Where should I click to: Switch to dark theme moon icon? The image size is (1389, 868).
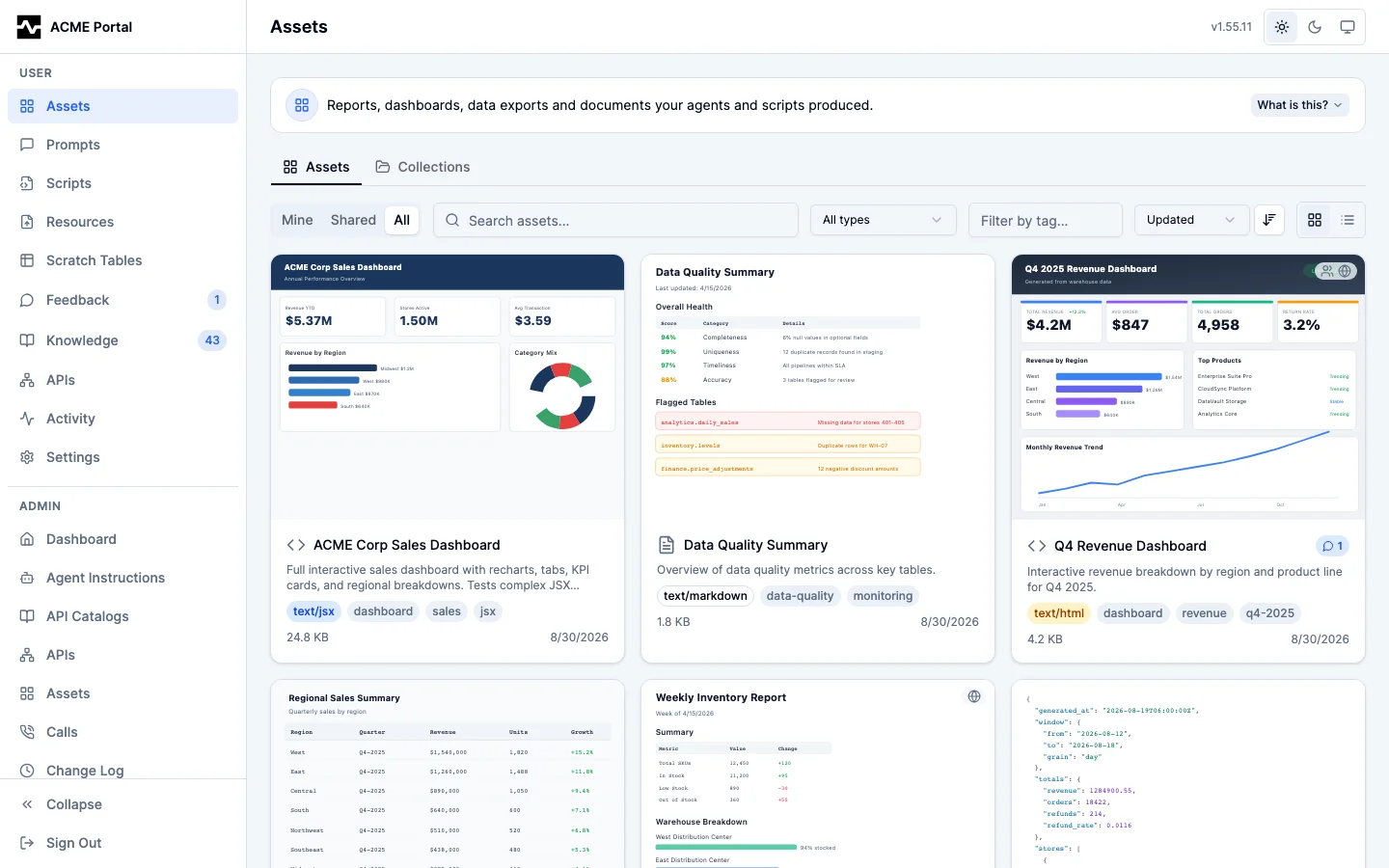tap(1315, 27)
